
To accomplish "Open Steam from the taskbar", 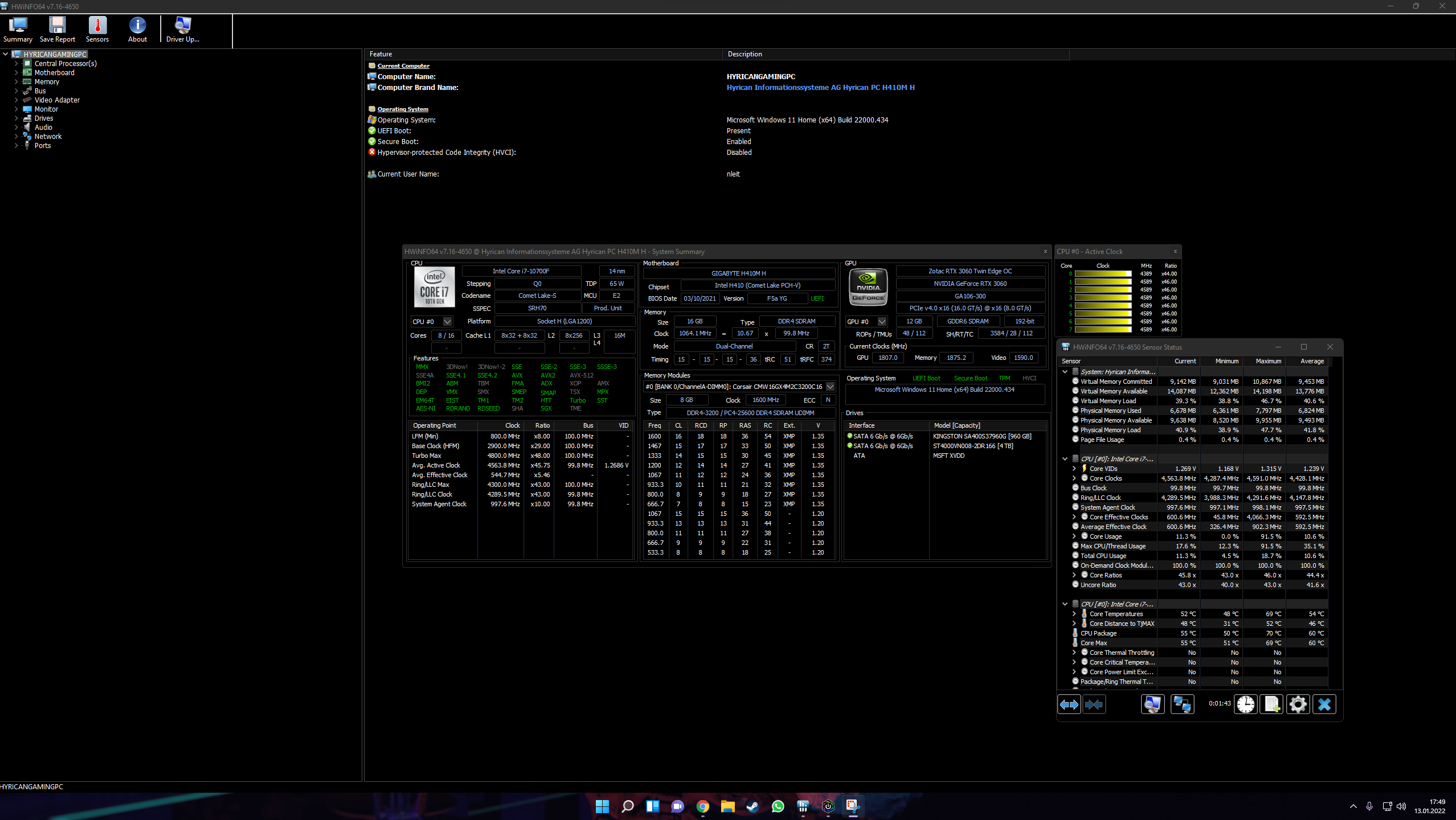I will coord(752,806).
